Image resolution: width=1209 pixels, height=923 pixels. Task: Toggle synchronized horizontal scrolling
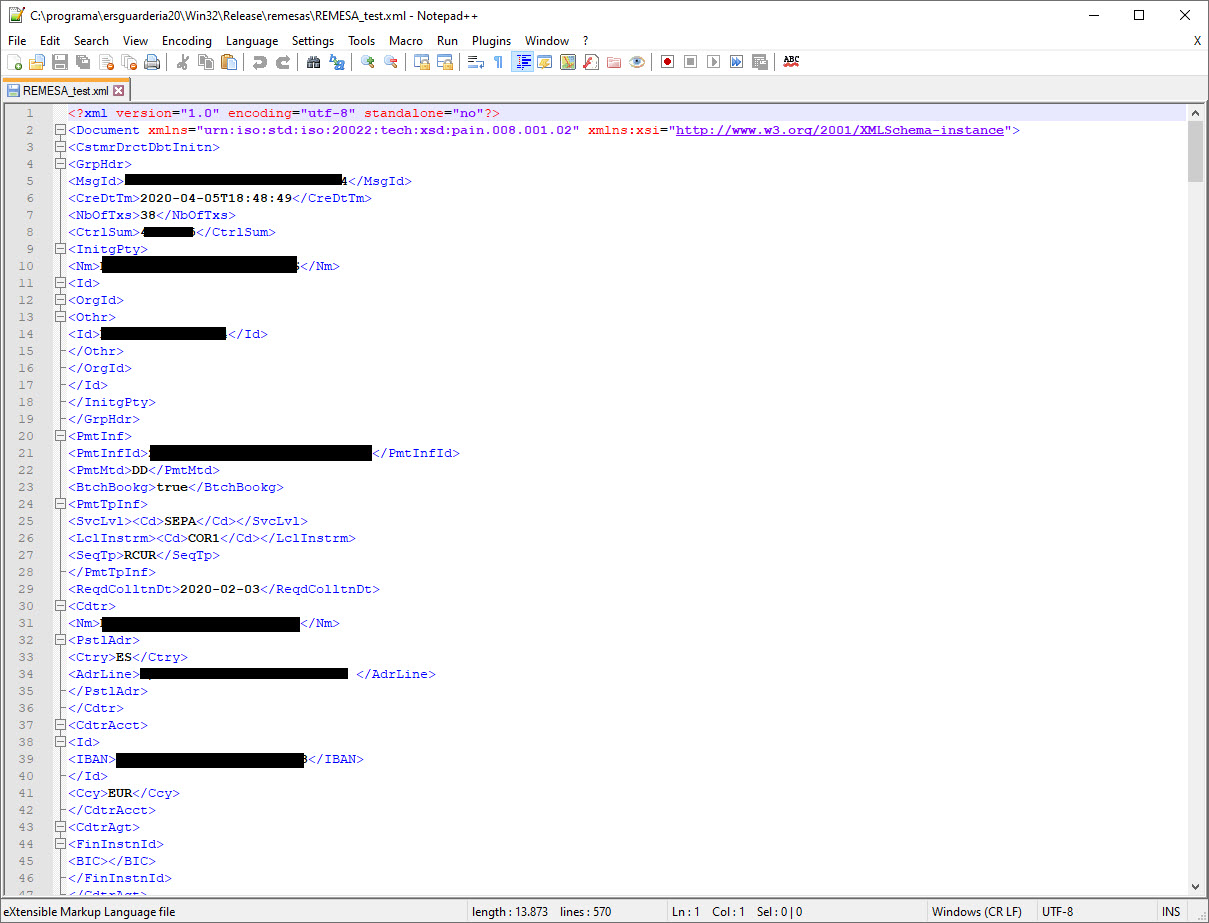coord(445,62)
